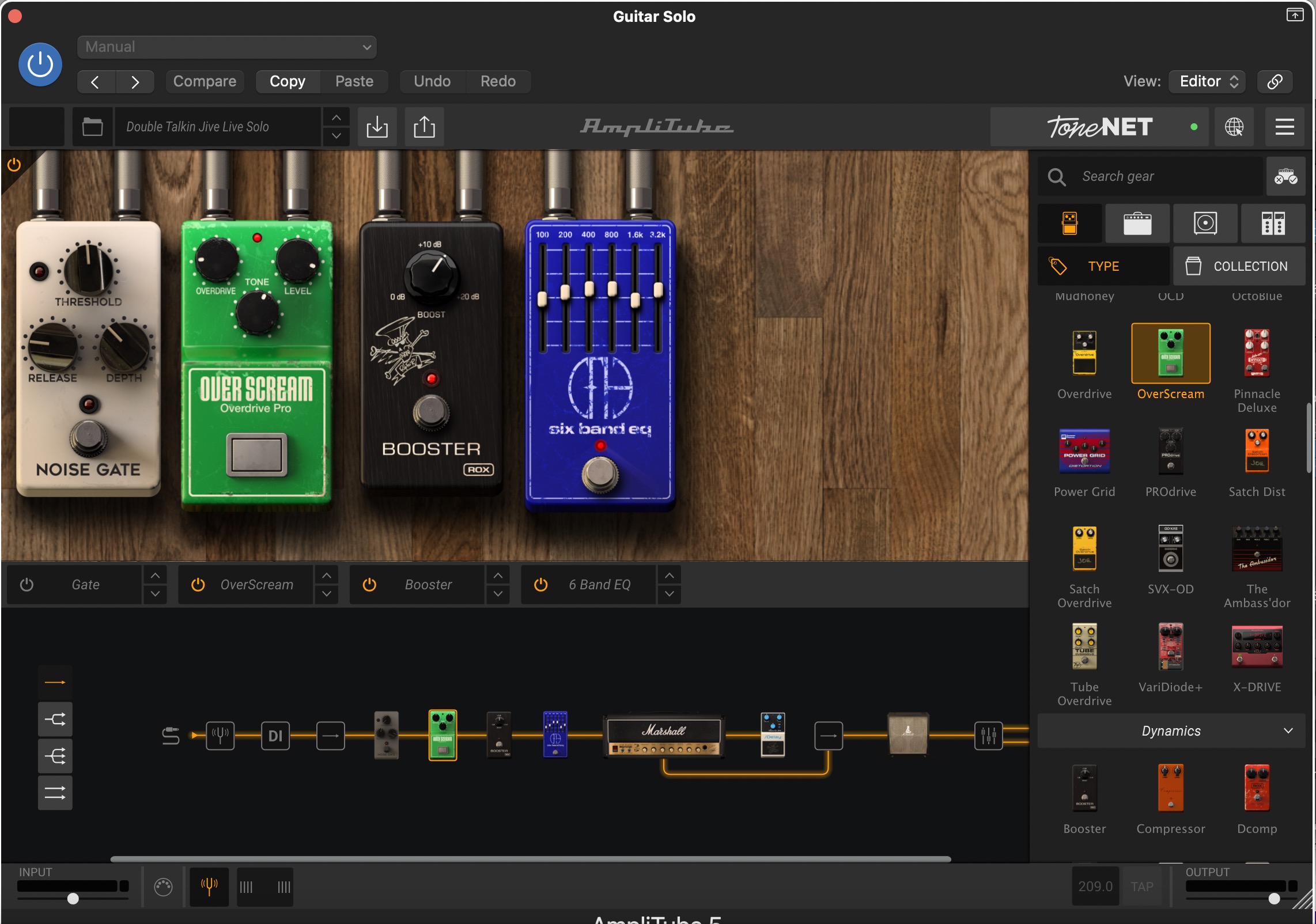Select the X-DRIVE pedal

(1257, 646)
